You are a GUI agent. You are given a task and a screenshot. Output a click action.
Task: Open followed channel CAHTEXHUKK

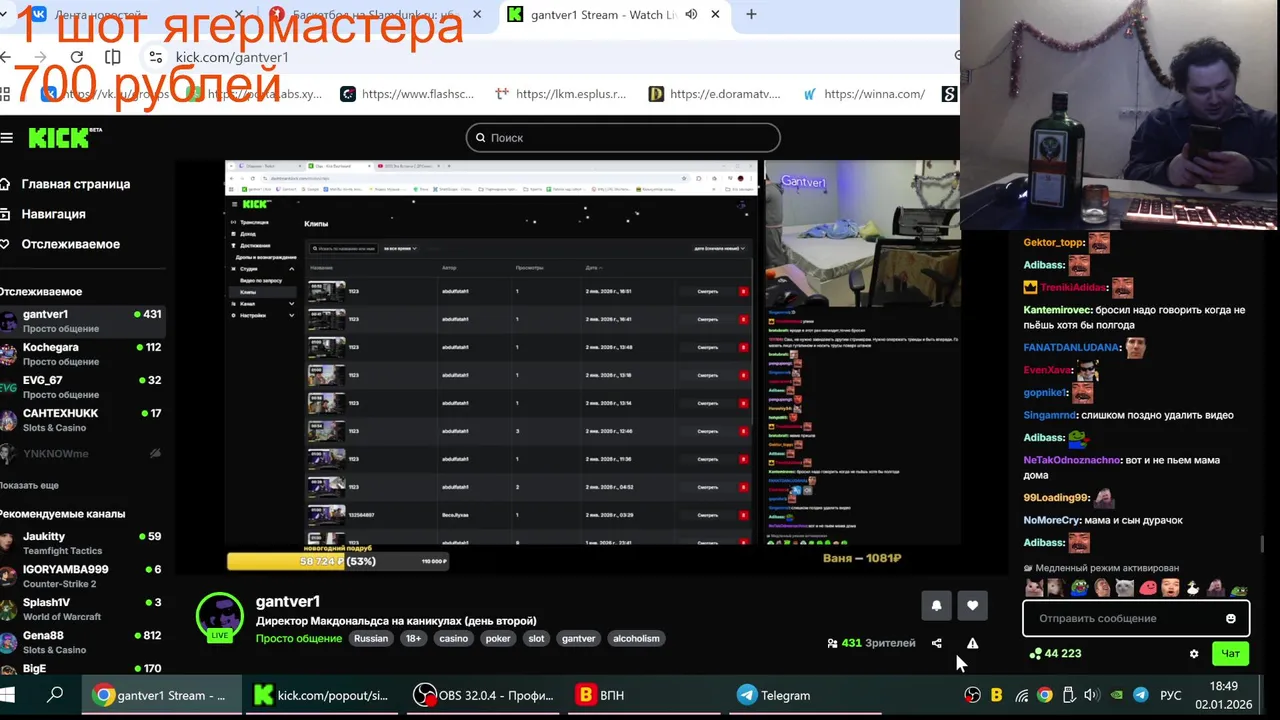(x=82, y=420)
